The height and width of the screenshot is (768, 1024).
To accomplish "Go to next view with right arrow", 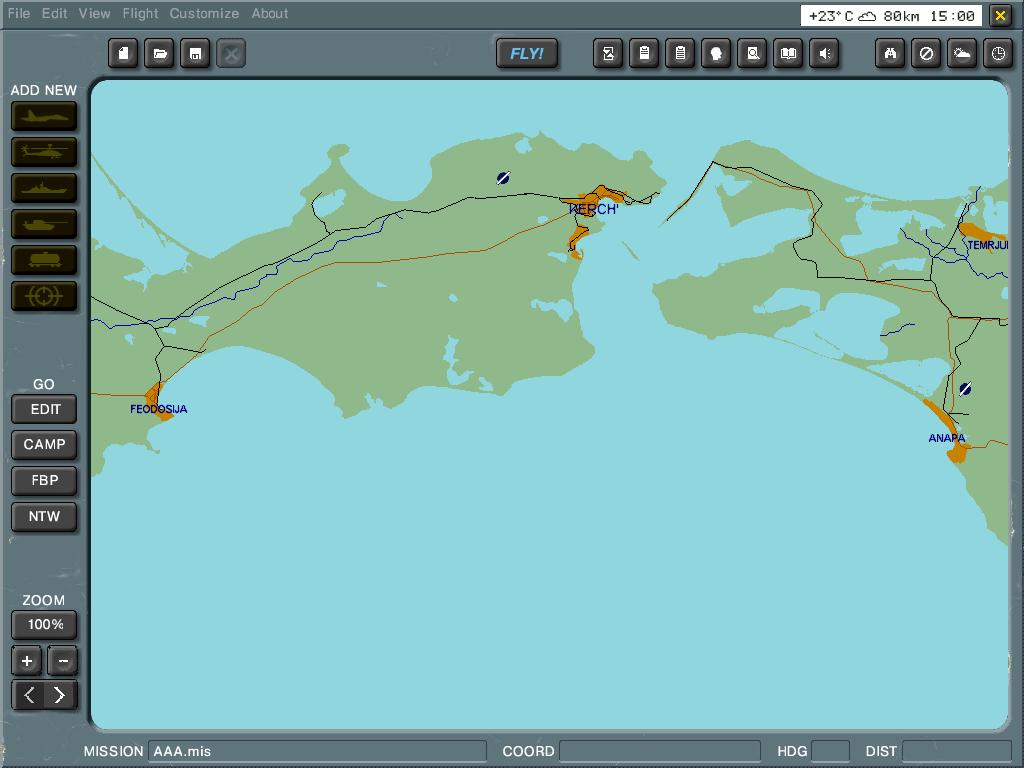I will (61, 696).
